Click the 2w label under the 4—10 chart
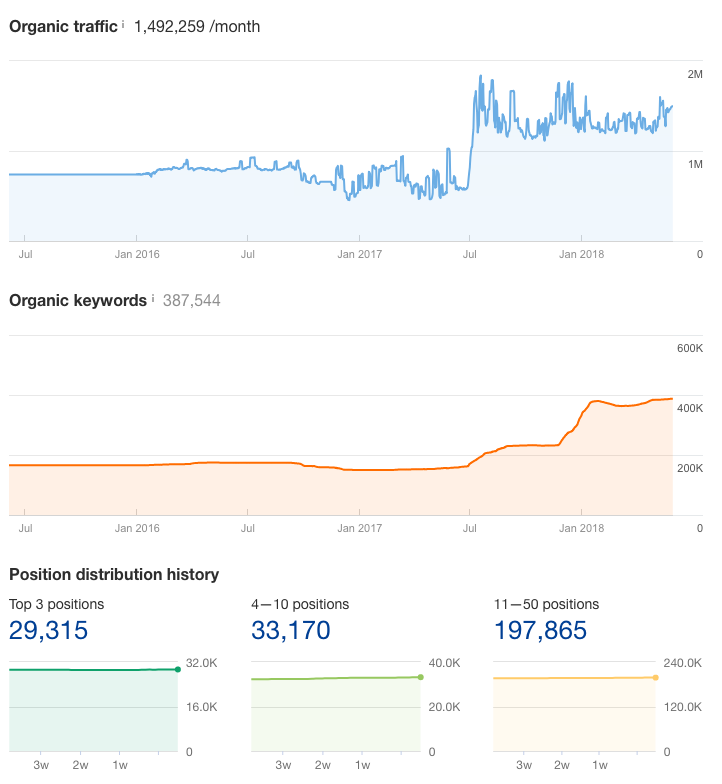This screenshot has height=784, width=722. (322, 765)
